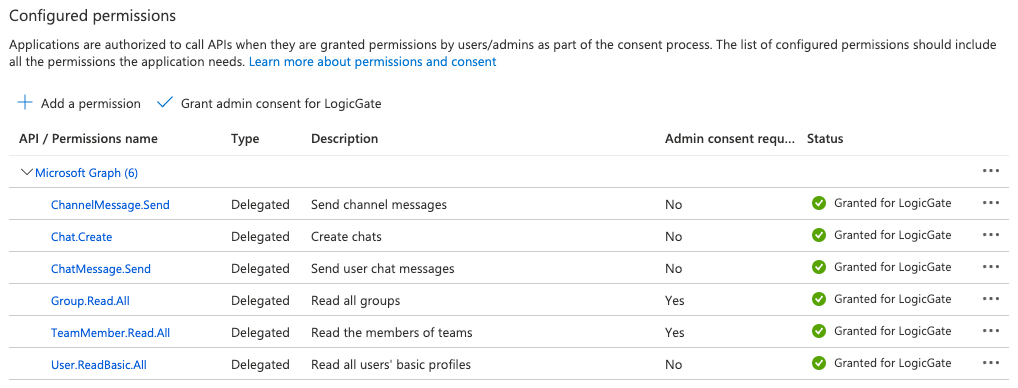Image resolution: width=1018 pixels, height=388 pixels.
Task: Click admin consent No for ChannelMessage.Send
Action: [x=673, y=204]
